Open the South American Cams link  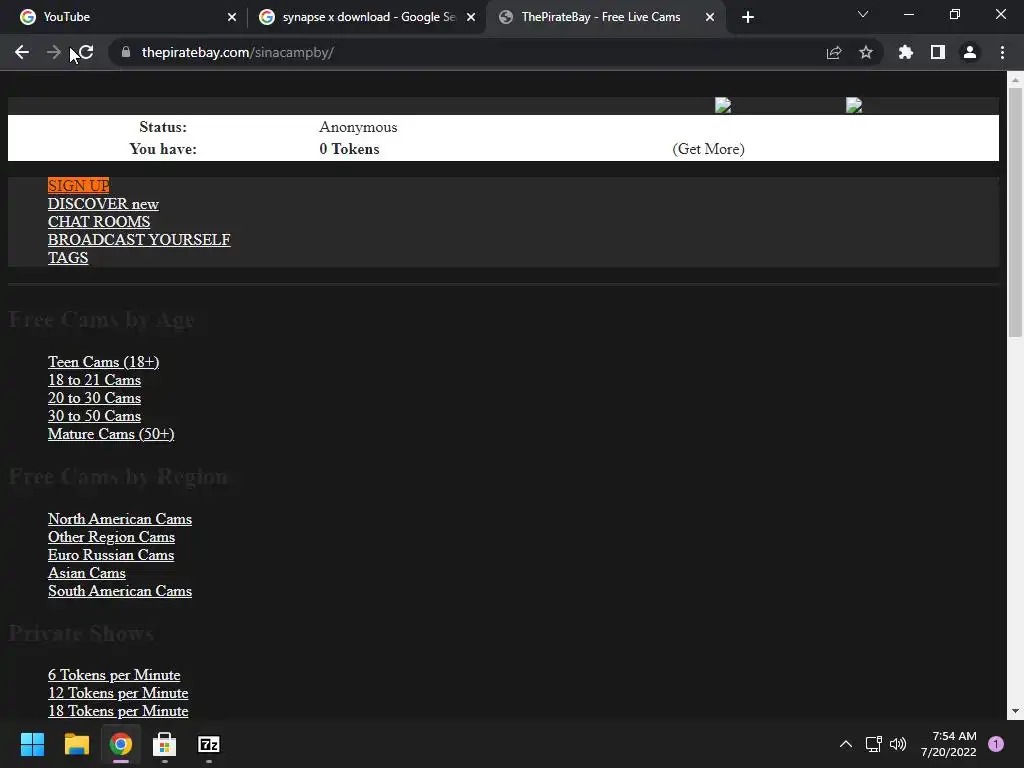click(x=120, y=590)
